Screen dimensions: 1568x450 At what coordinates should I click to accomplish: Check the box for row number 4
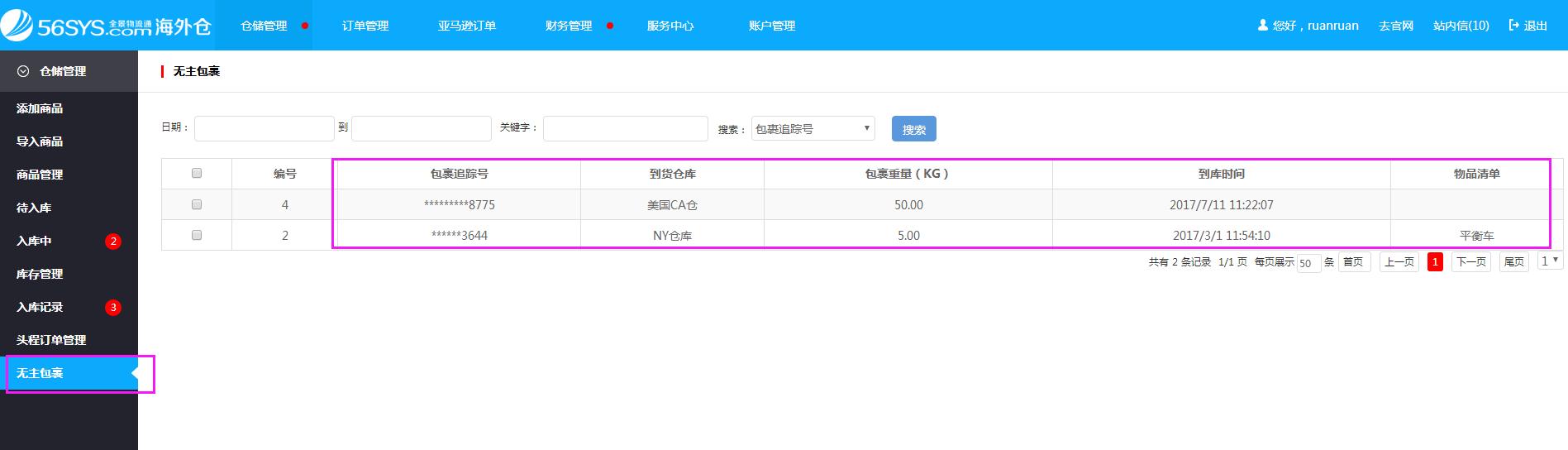tap(197, 204)
